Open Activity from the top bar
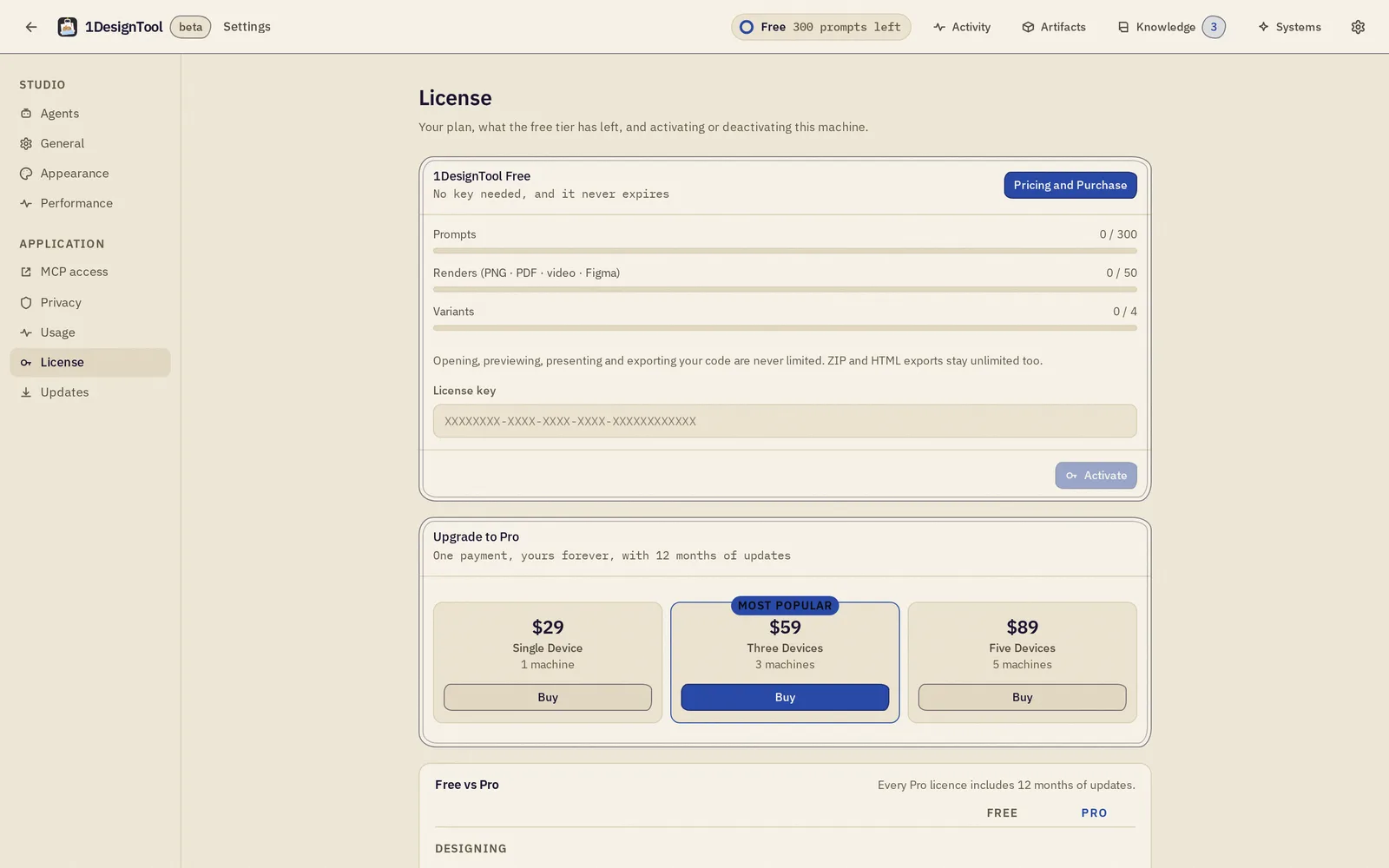The image size is (1389, 868). [962, 27]
